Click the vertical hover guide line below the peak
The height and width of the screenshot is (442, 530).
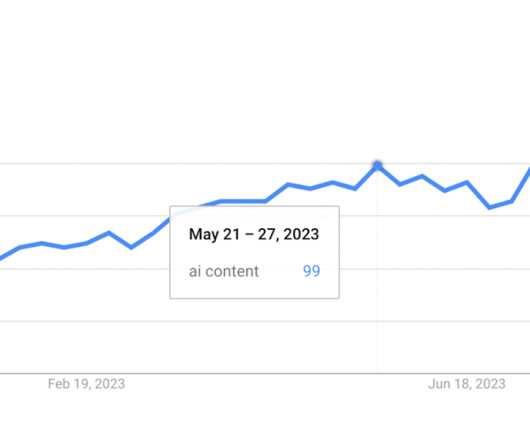click(x=377, y=270)
